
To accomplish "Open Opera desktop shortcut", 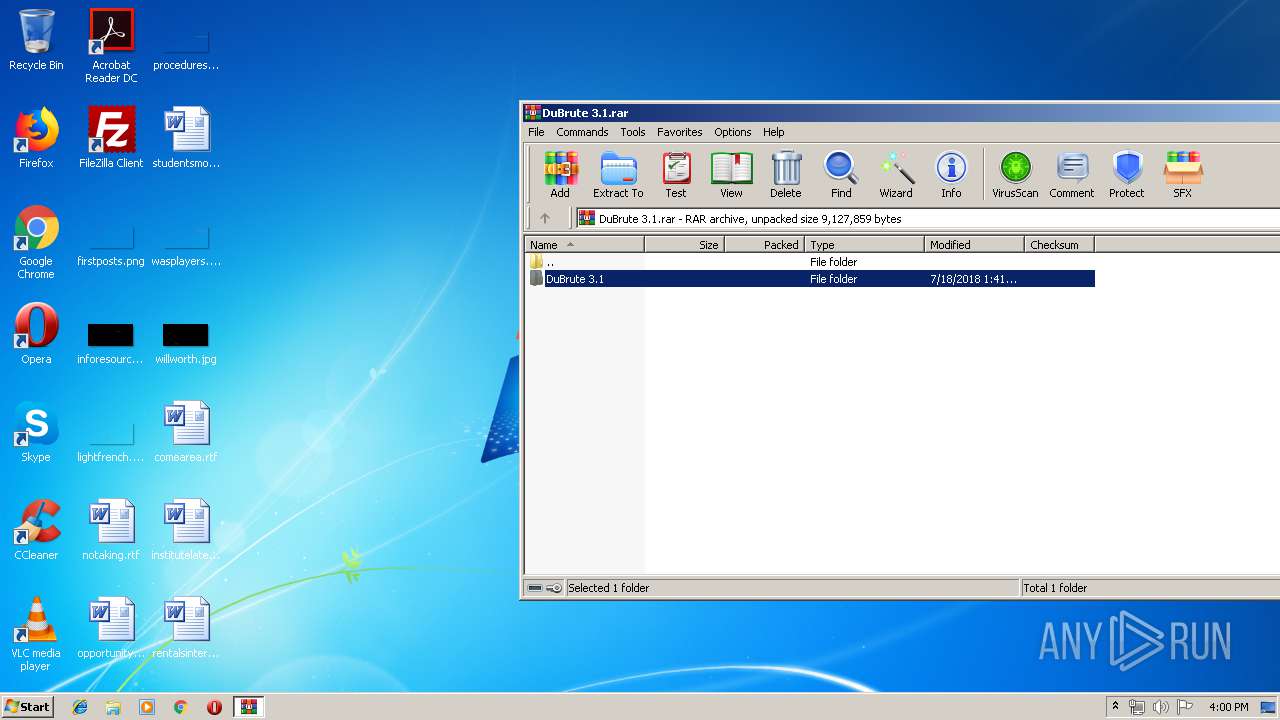I will 36,334.
